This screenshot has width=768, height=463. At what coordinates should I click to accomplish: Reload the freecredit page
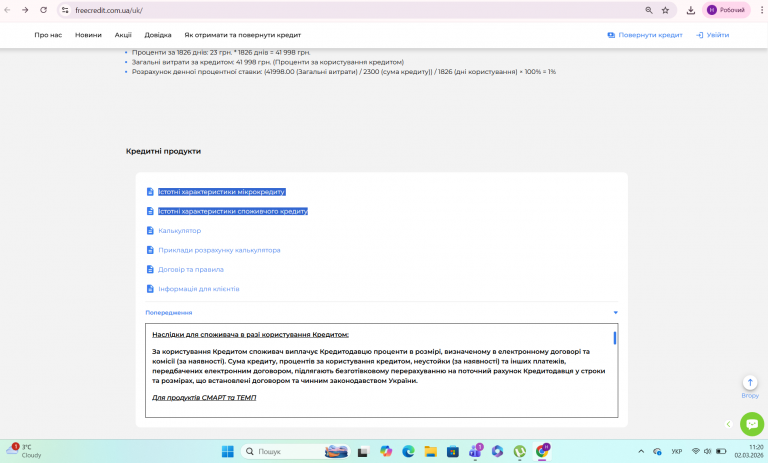point(44,10)
